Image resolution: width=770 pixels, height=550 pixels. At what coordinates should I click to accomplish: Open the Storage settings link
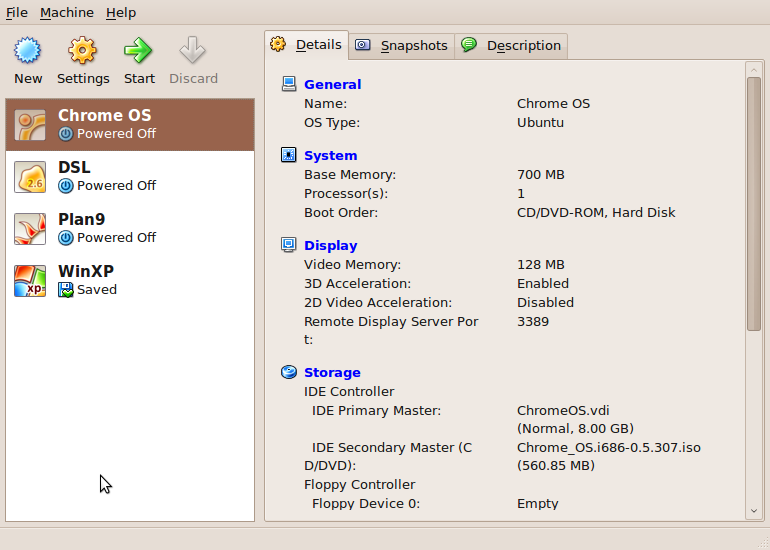[x=332, y=373]
